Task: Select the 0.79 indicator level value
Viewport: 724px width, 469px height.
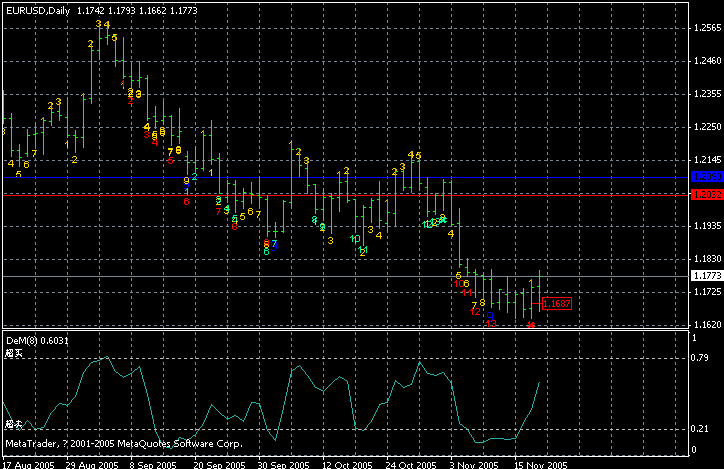Action: coord(699,358)
